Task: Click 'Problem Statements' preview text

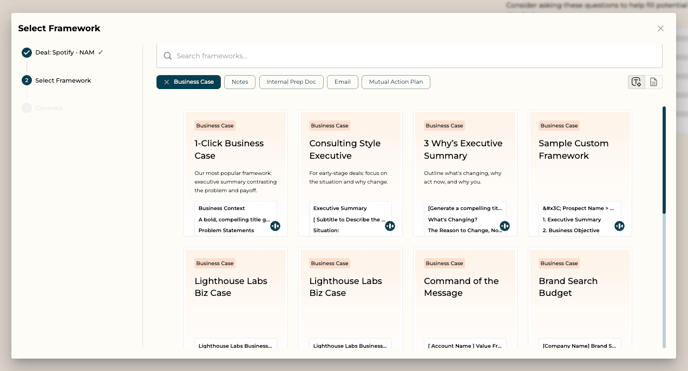Action: click(x=226, y=230)
